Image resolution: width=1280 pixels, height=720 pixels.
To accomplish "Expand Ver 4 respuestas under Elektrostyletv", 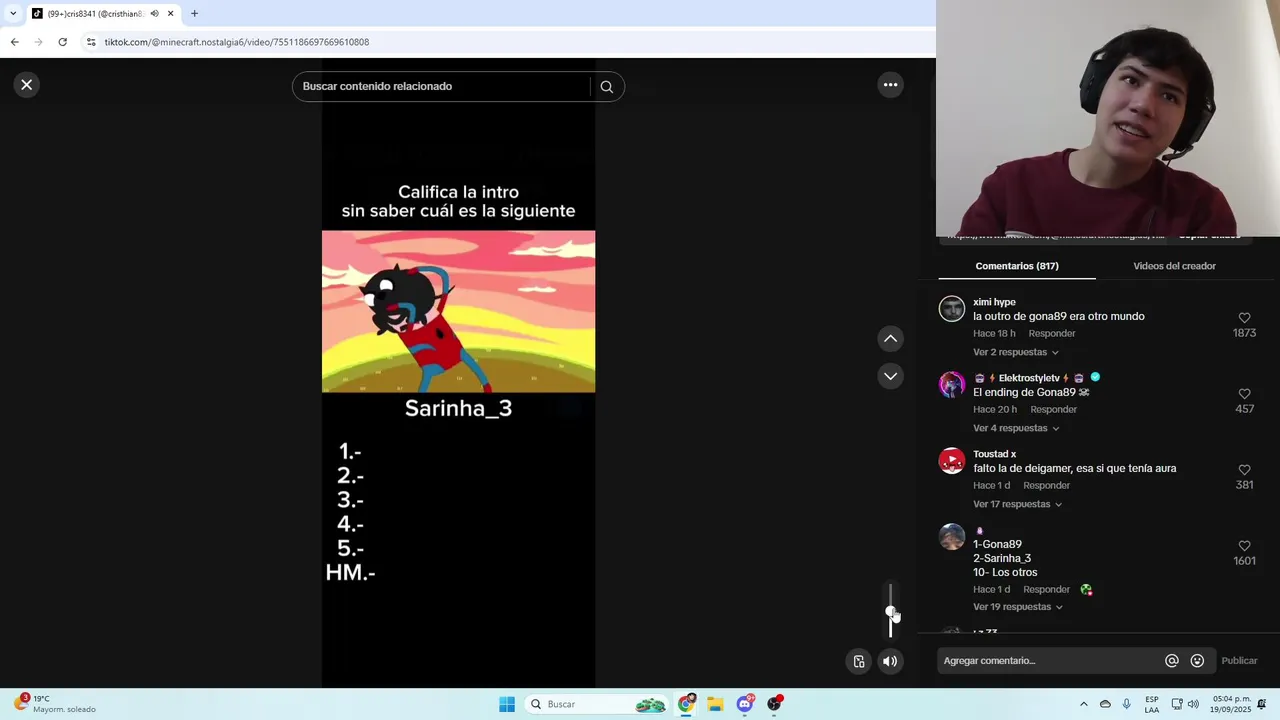I will click(x=1016, y=428).
